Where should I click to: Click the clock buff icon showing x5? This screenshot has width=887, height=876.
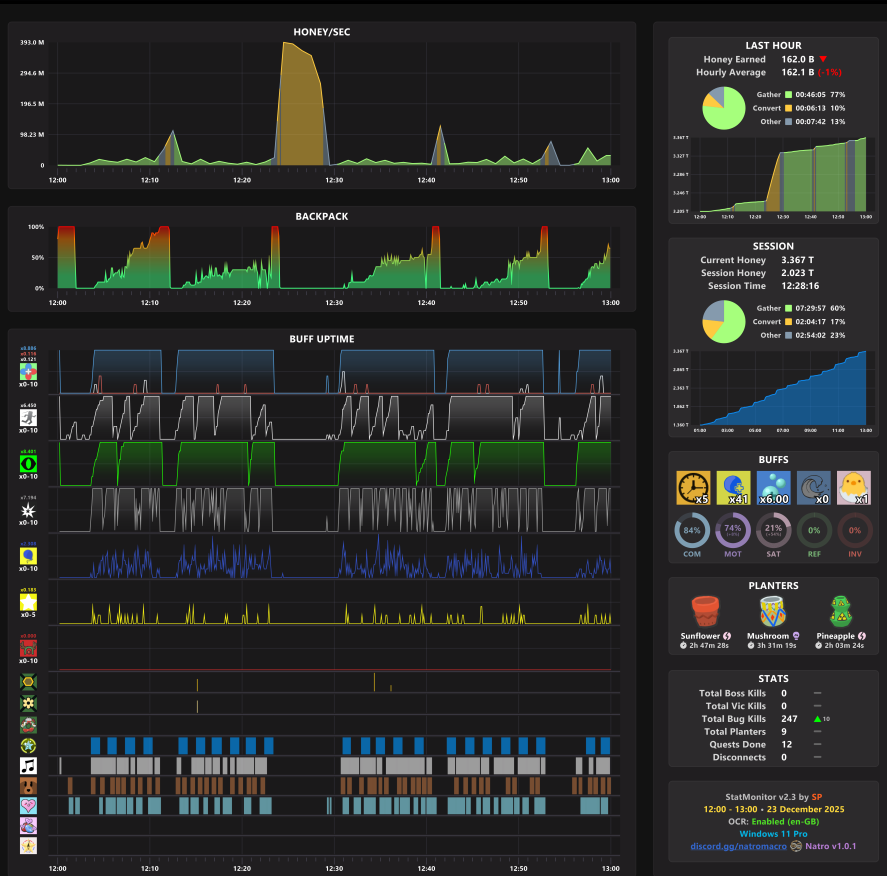[693, 487]
